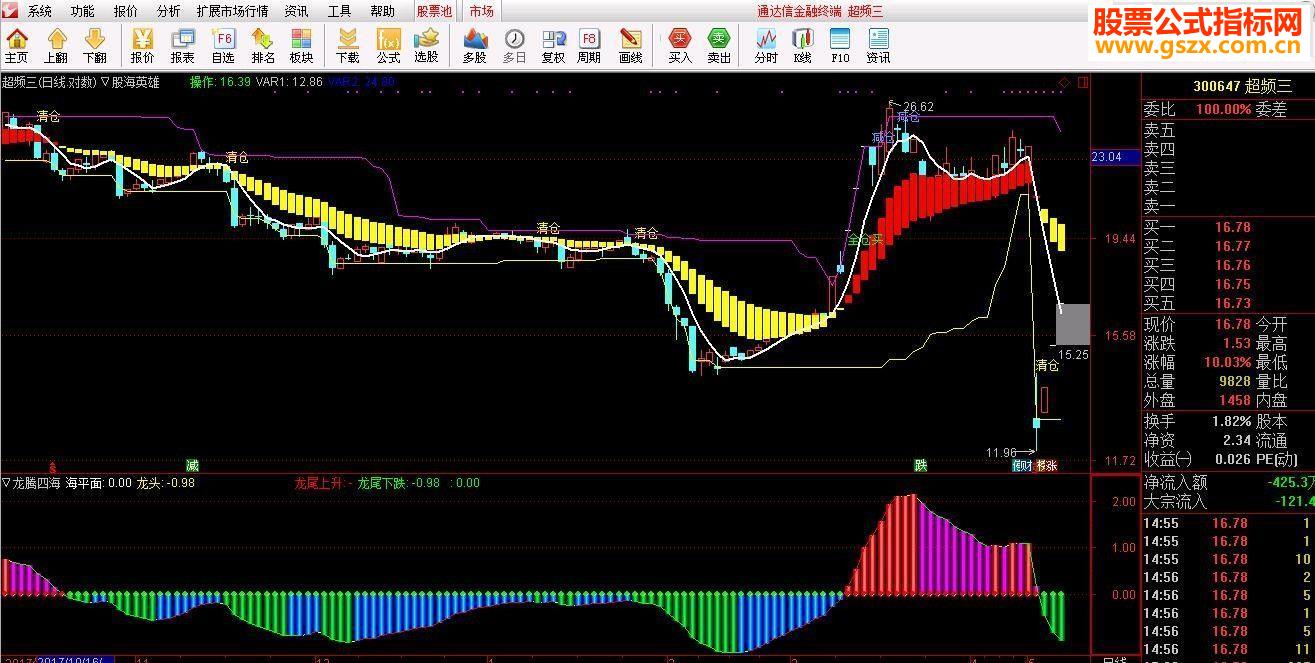Open the 选股 stock screener icon
1315x663 pixels.
point(426,46)
